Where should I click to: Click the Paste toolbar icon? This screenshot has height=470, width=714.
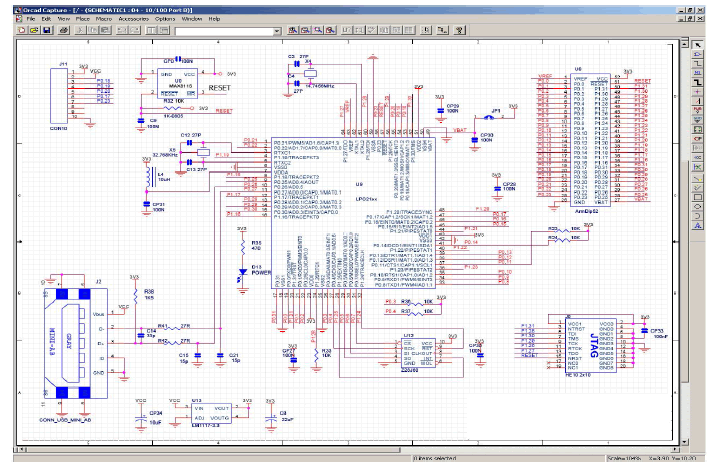tap(103, 31)
